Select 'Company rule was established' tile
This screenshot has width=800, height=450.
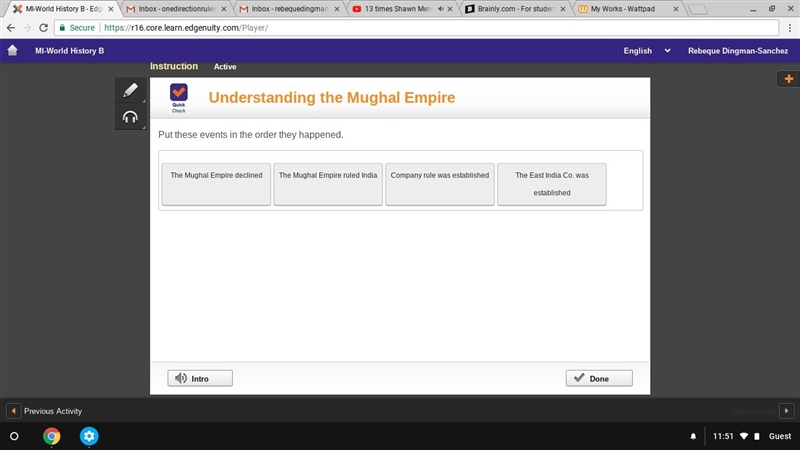pyautogui.click(x=440, y=184)
